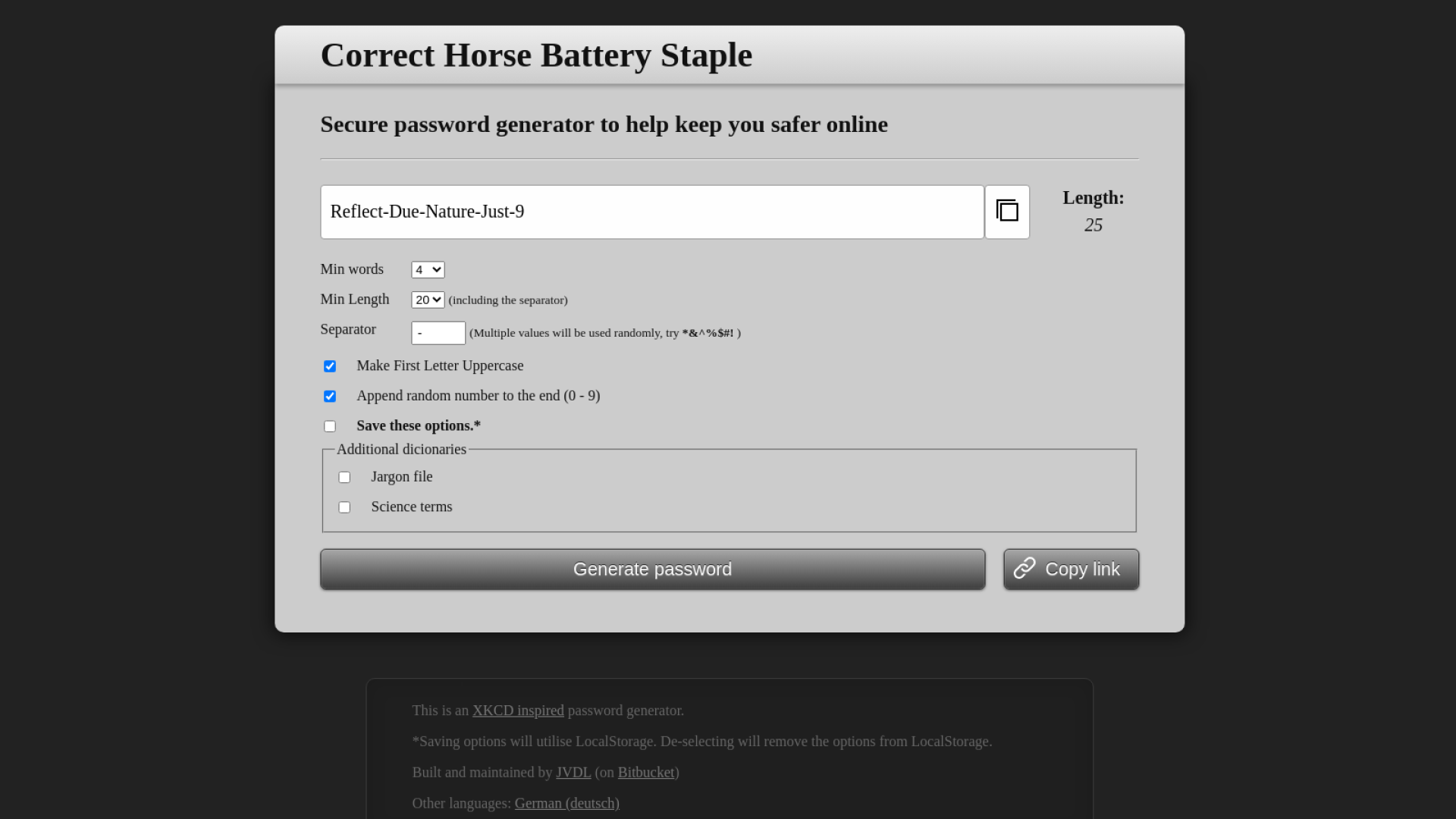Open the XKCD inspired link

point(518,711)
